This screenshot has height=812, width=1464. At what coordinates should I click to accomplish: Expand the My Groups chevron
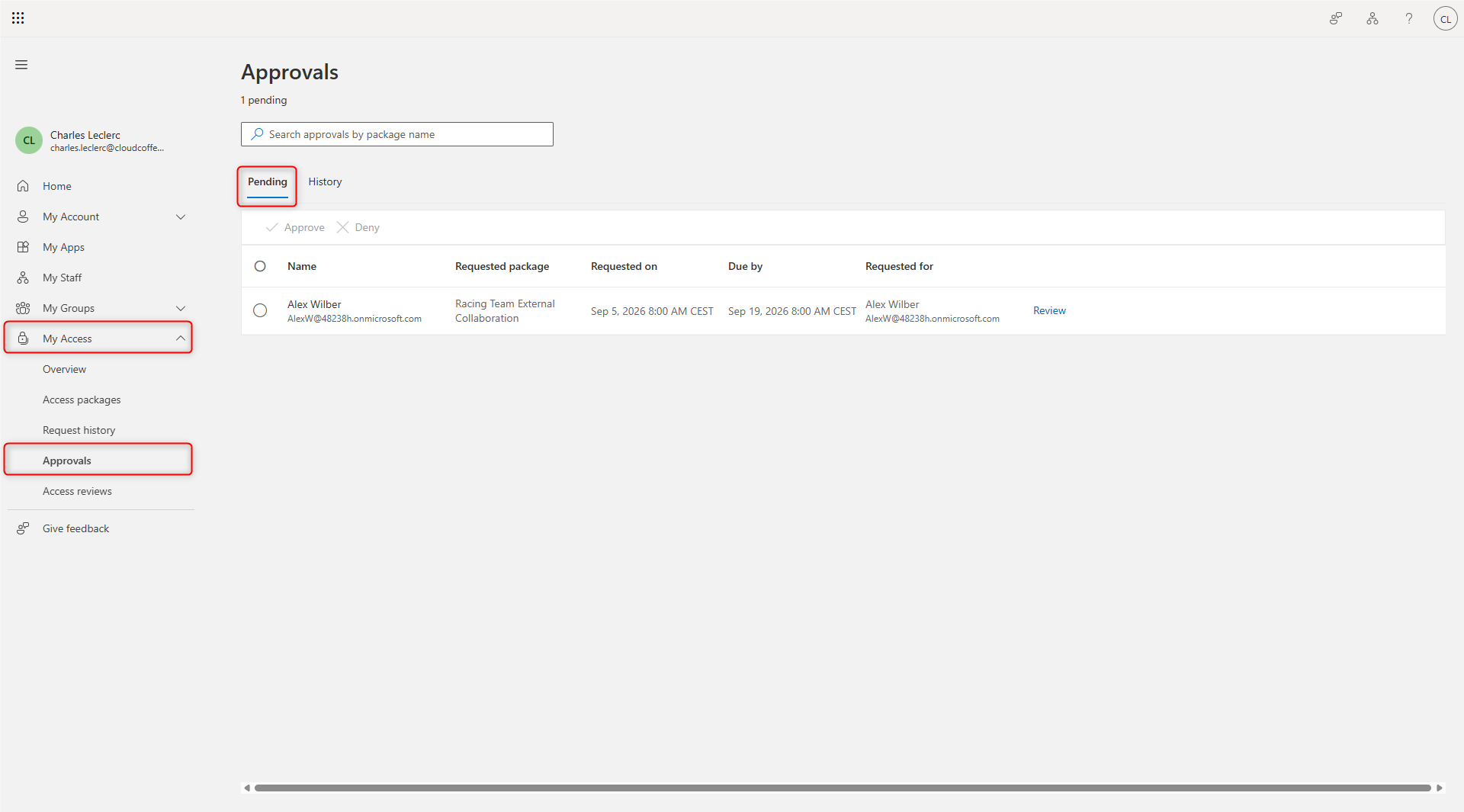181,308
